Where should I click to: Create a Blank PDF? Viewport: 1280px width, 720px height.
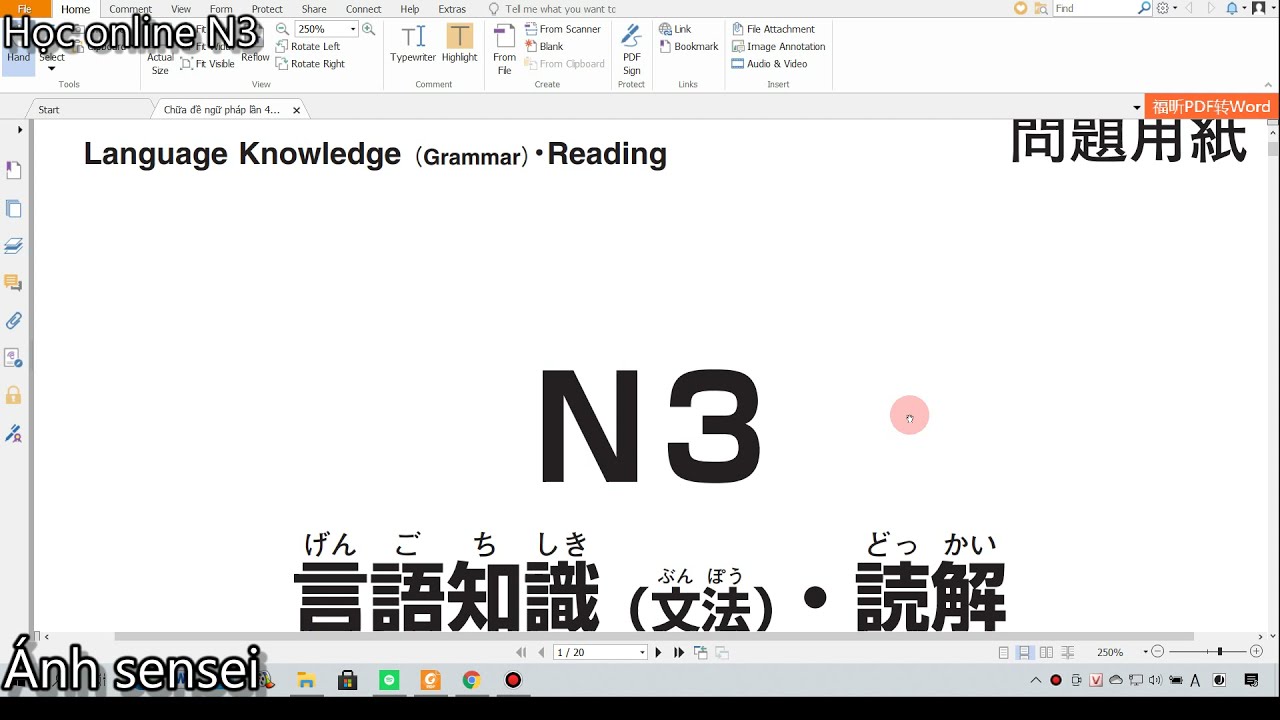click(x=544, y=46)
